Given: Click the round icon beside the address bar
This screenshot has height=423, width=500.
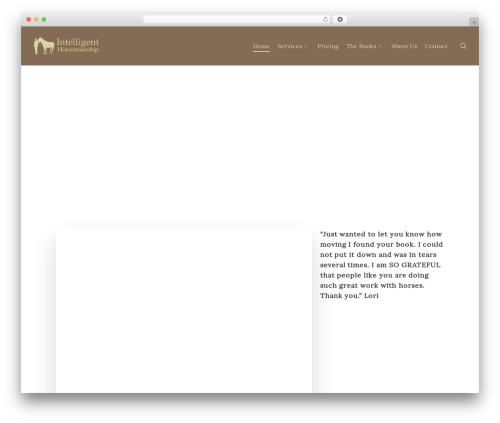Looking at the screenshot, I should coord(340,20).
